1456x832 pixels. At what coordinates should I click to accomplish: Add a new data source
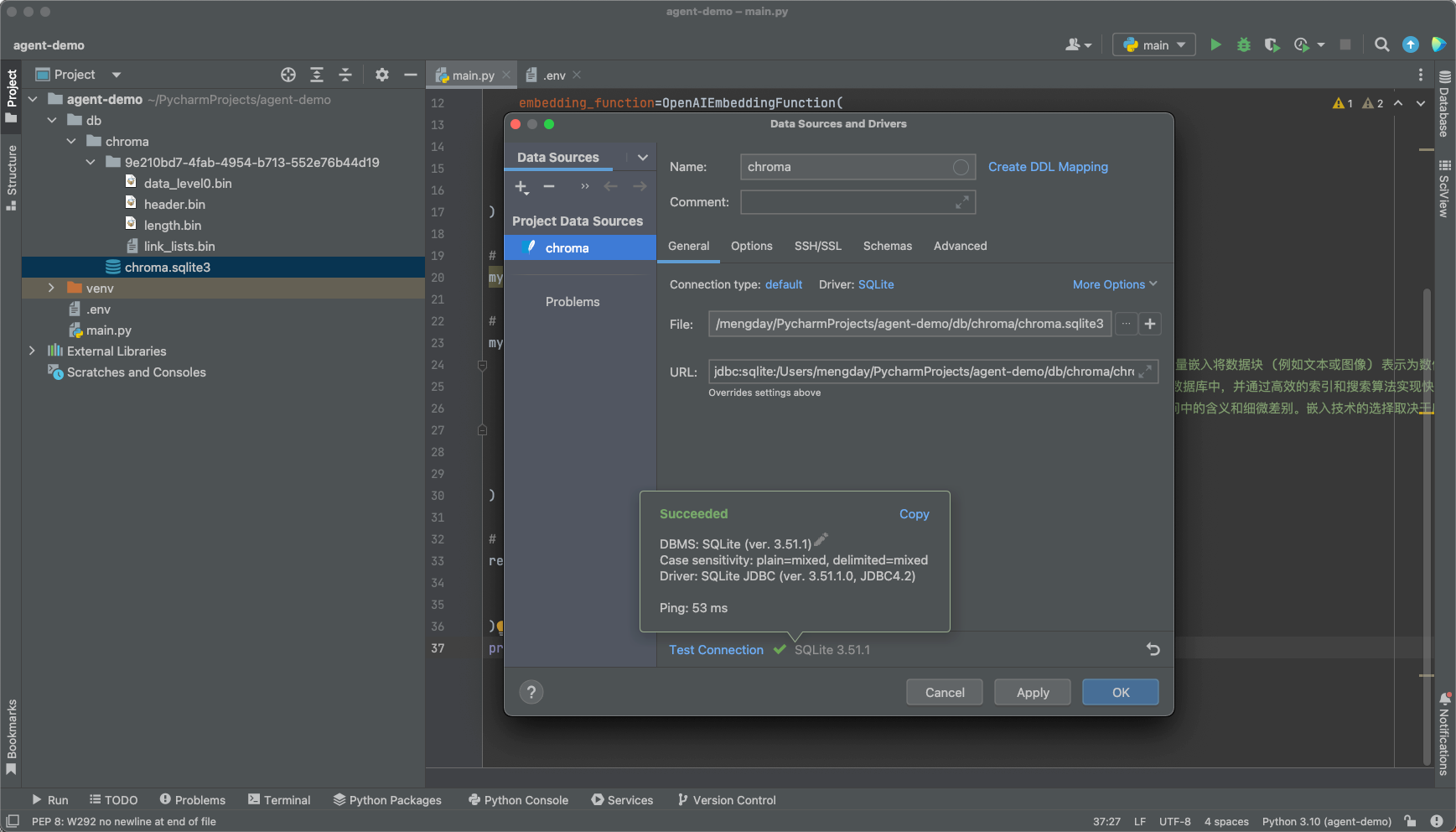tap(521, 187)
